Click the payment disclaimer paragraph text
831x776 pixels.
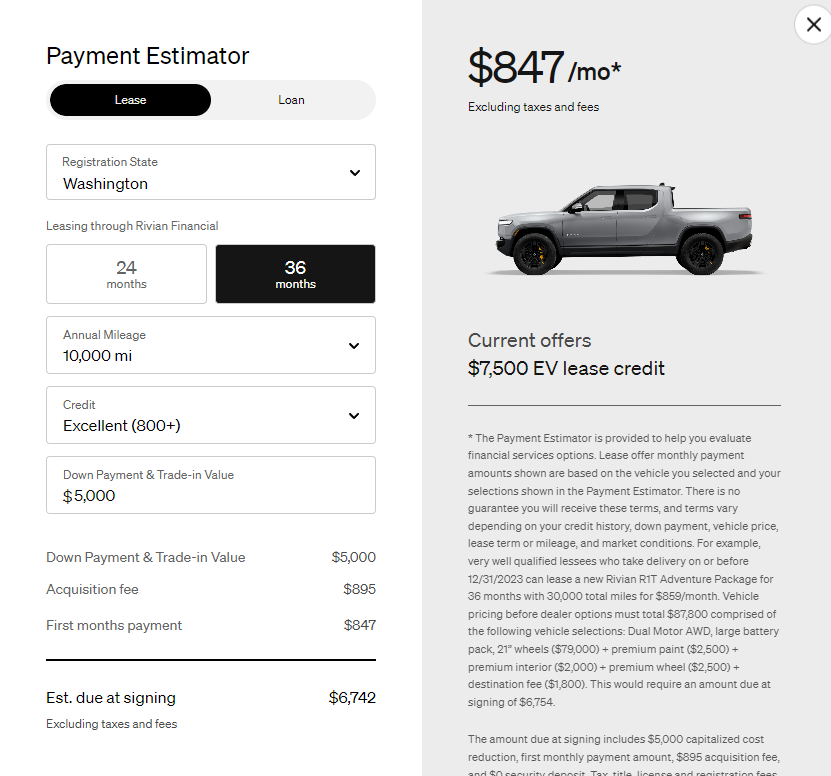tap(624, 560)
